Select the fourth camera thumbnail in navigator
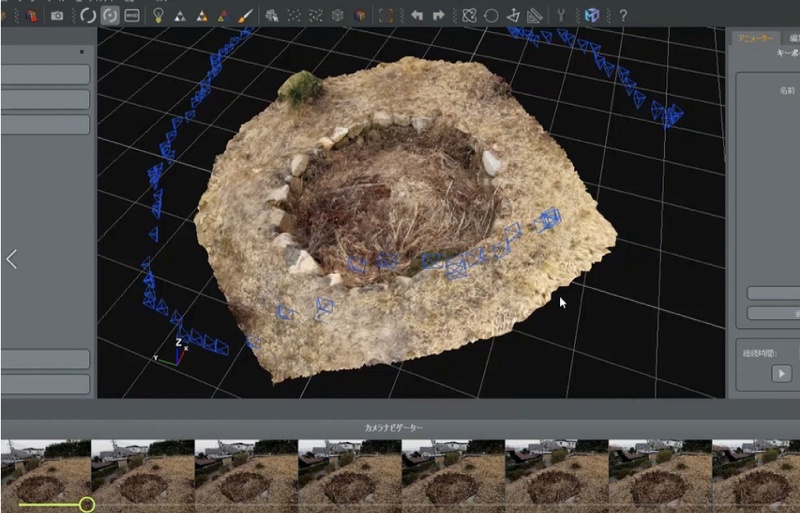Screen dimensions: 800x513 click(348, 472)
